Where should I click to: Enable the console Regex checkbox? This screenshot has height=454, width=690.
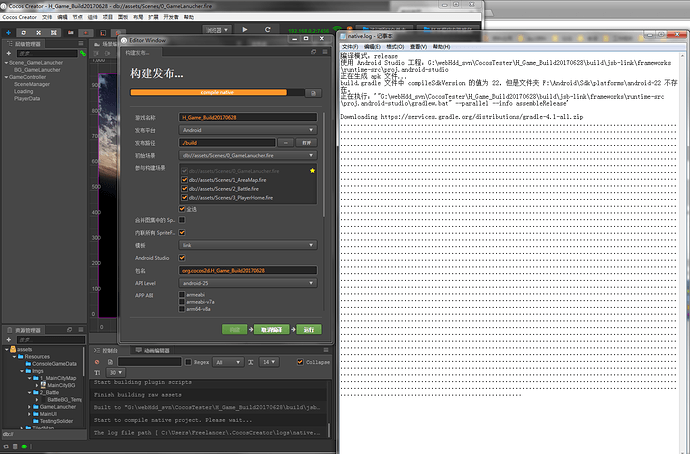click(x=188, y=362)
